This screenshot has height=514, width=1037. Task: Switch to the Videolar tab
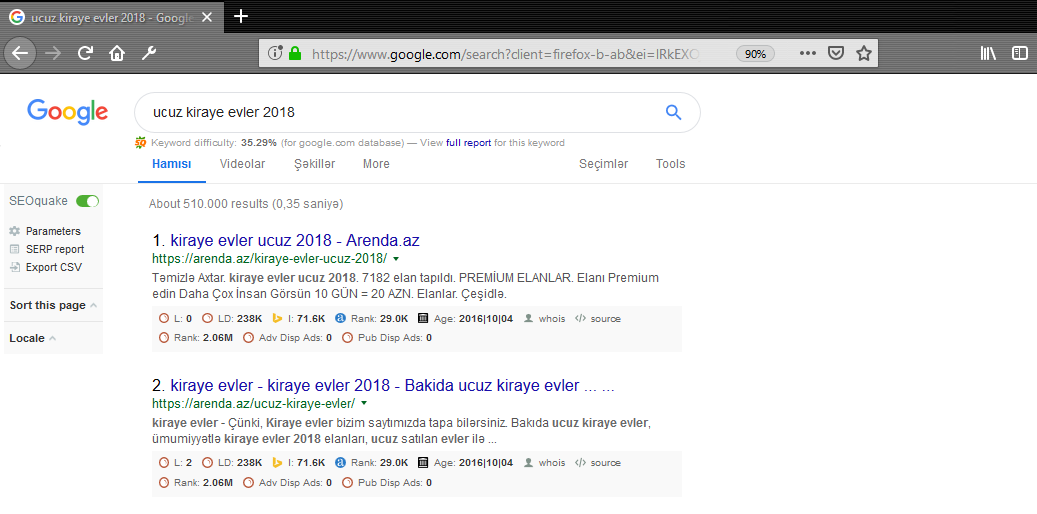[x=242, y=164]
